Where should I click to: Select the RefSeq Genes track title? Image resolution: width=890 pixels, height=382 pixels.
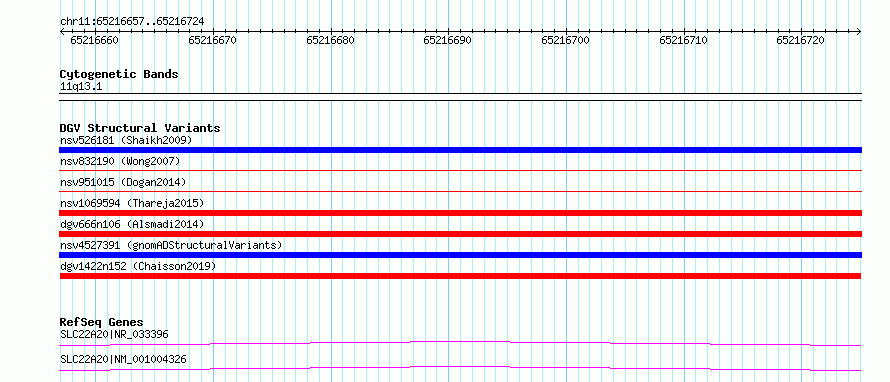[101, 322]
